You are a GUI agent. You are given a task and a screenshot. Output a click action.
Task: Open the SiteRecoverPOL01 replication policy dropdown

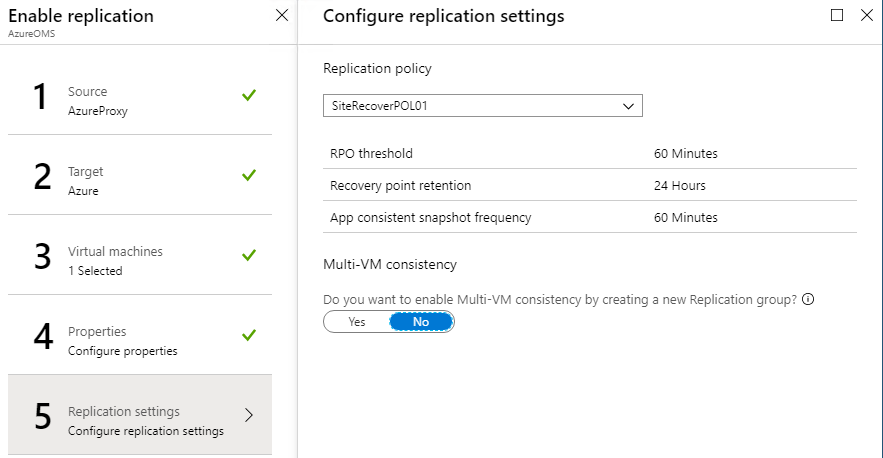click(483, 106)
